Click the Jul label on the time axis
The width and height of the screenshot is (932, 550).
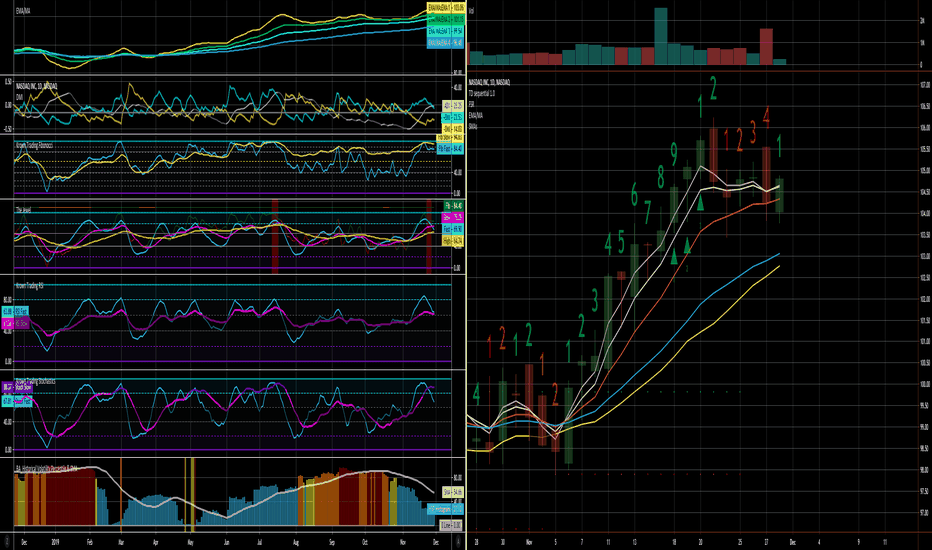pos(260,542)
